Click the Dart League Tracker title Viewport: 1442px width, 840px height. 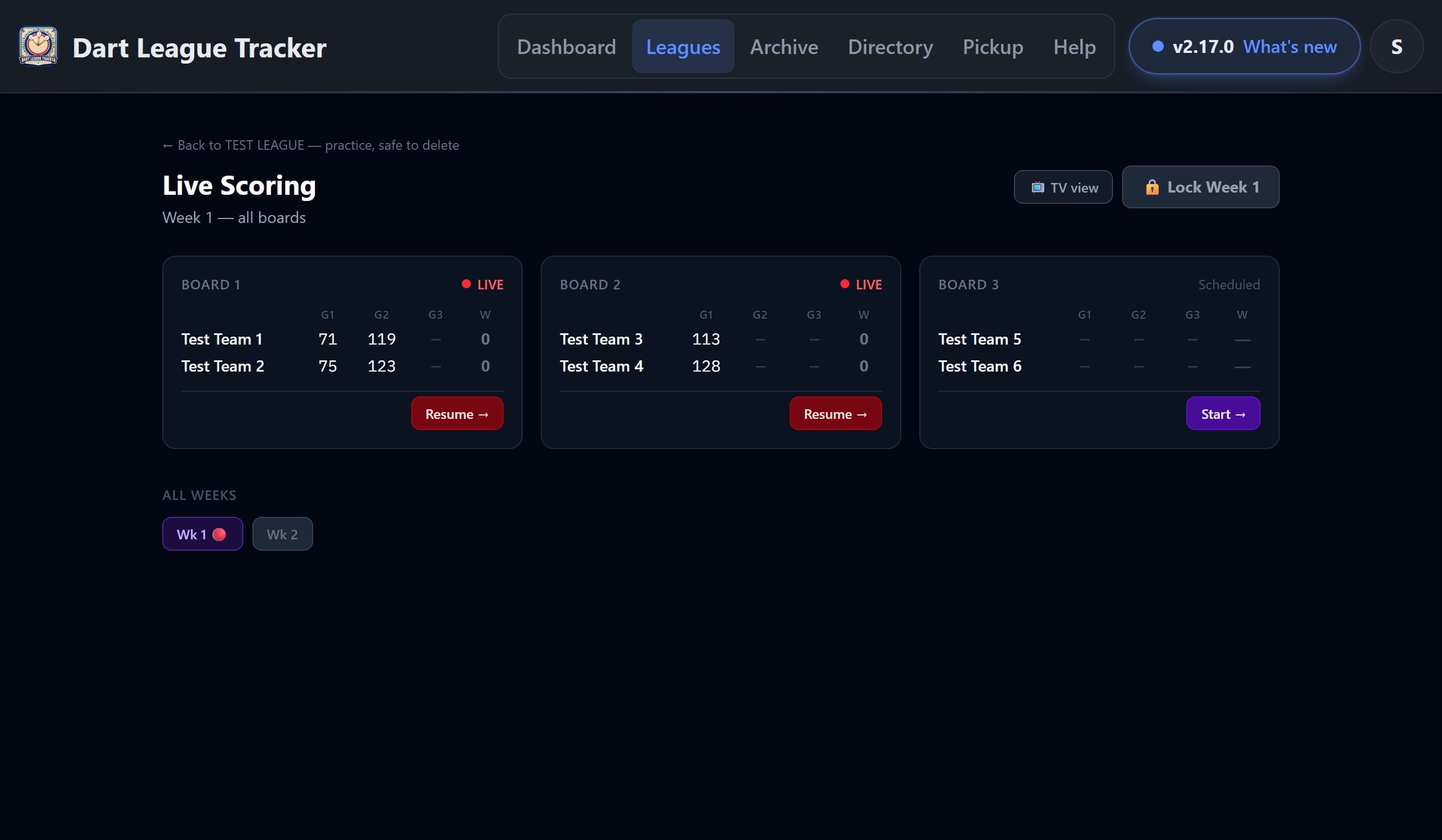tap(199, 47)
